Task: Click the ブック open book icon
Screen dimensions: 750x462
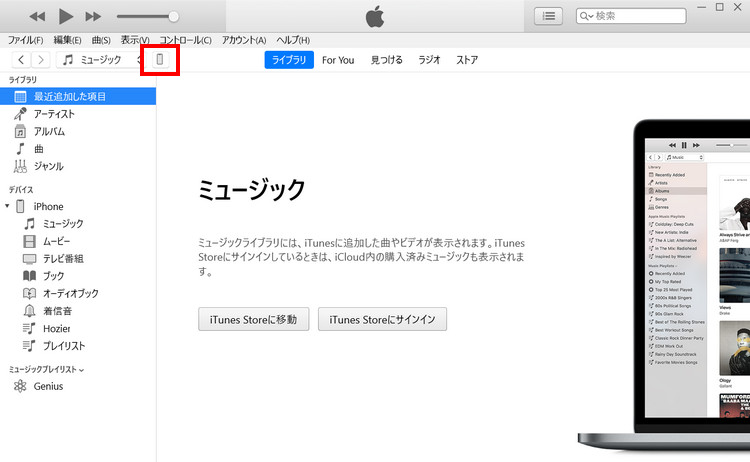Action: [x=30, y=276]
